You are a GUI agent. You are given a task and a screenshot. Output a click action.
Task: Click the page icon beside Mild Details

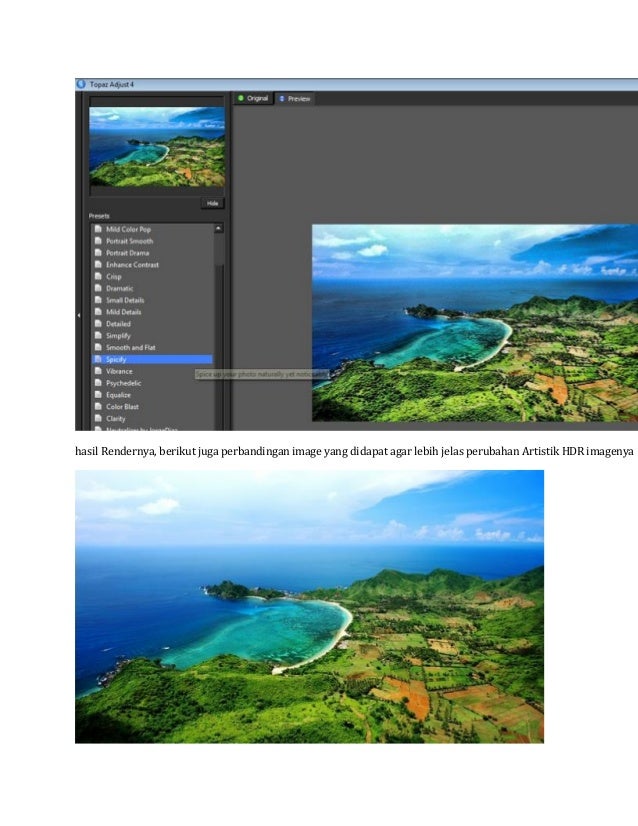(98, 312)
